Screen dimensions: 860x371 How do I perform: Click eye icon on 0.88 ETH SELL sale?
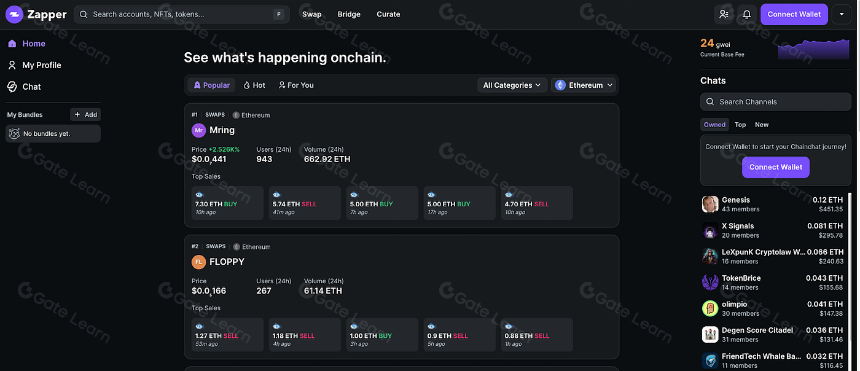508,327
